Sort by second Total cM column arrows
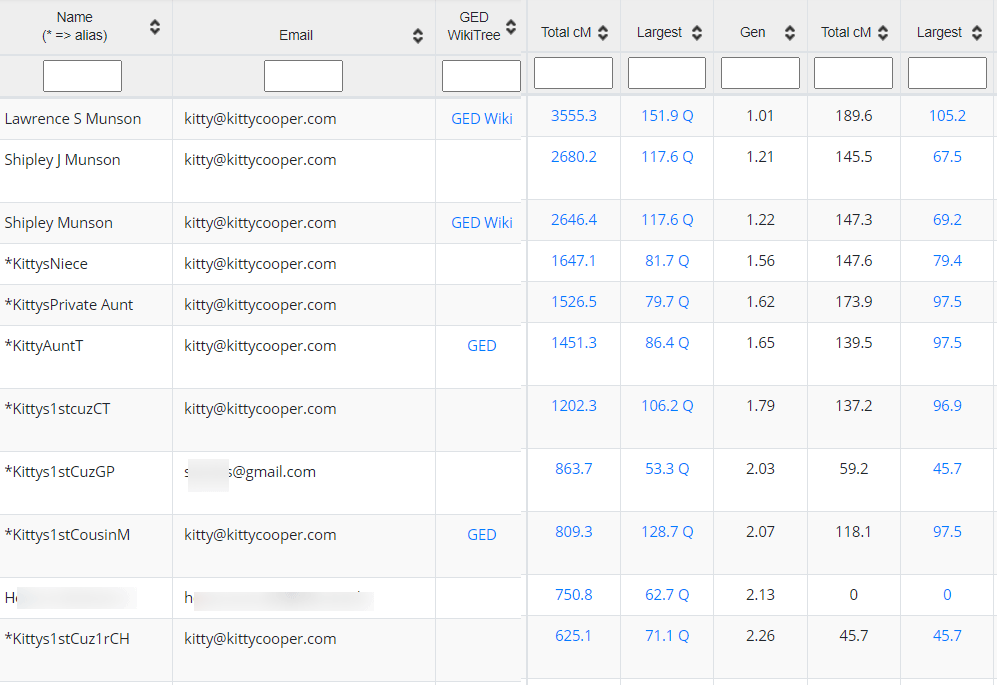 pyautogui.click(x=883, y=32)
